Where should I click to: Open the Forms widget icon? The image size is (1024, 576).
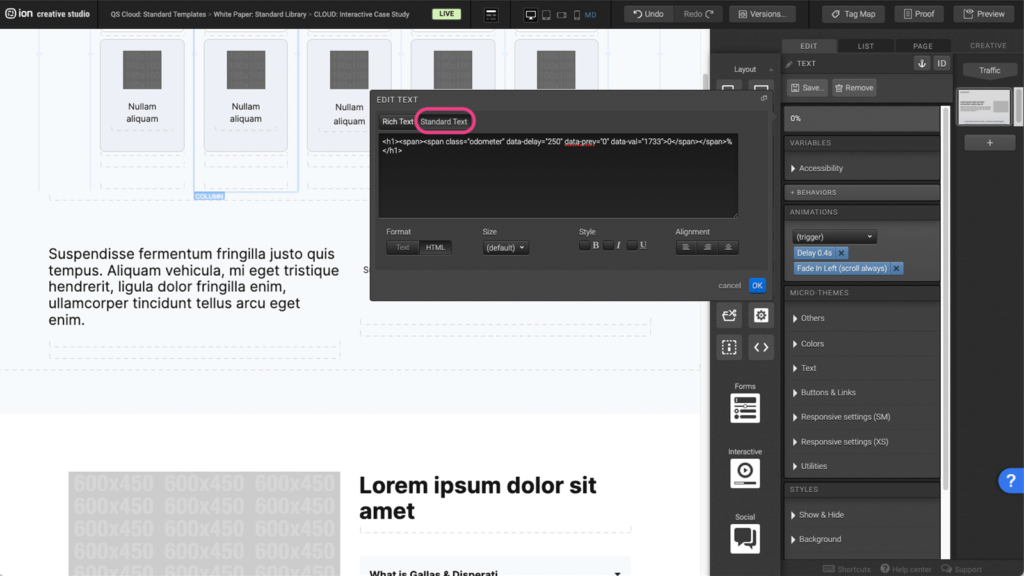pyautogui.click(x=745, y=408)
